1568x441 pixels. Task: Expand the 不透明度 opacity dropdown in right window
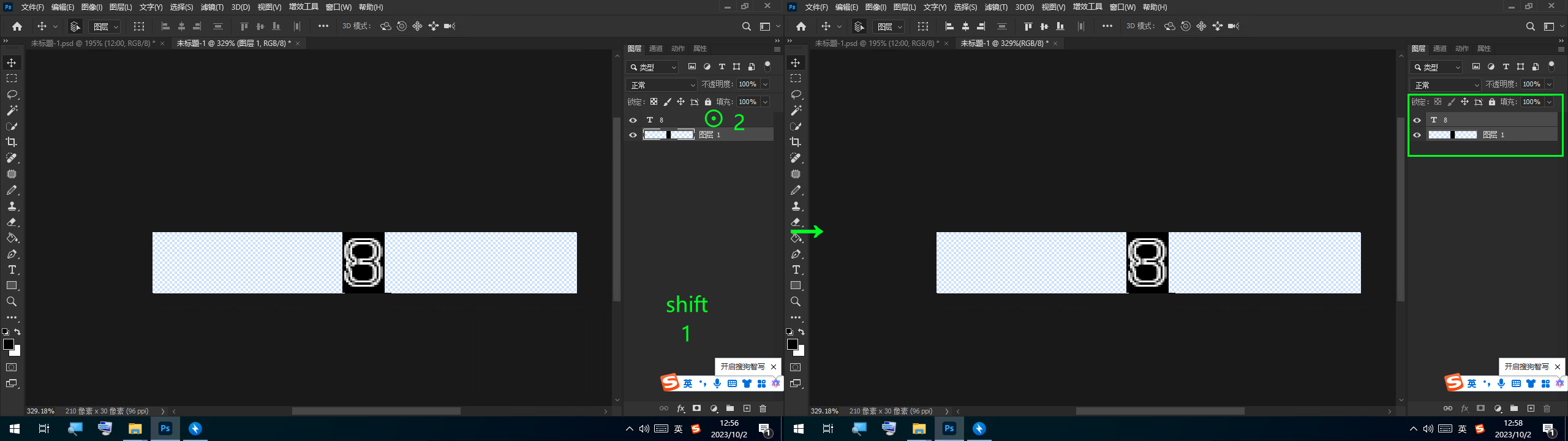(1549, 85)
